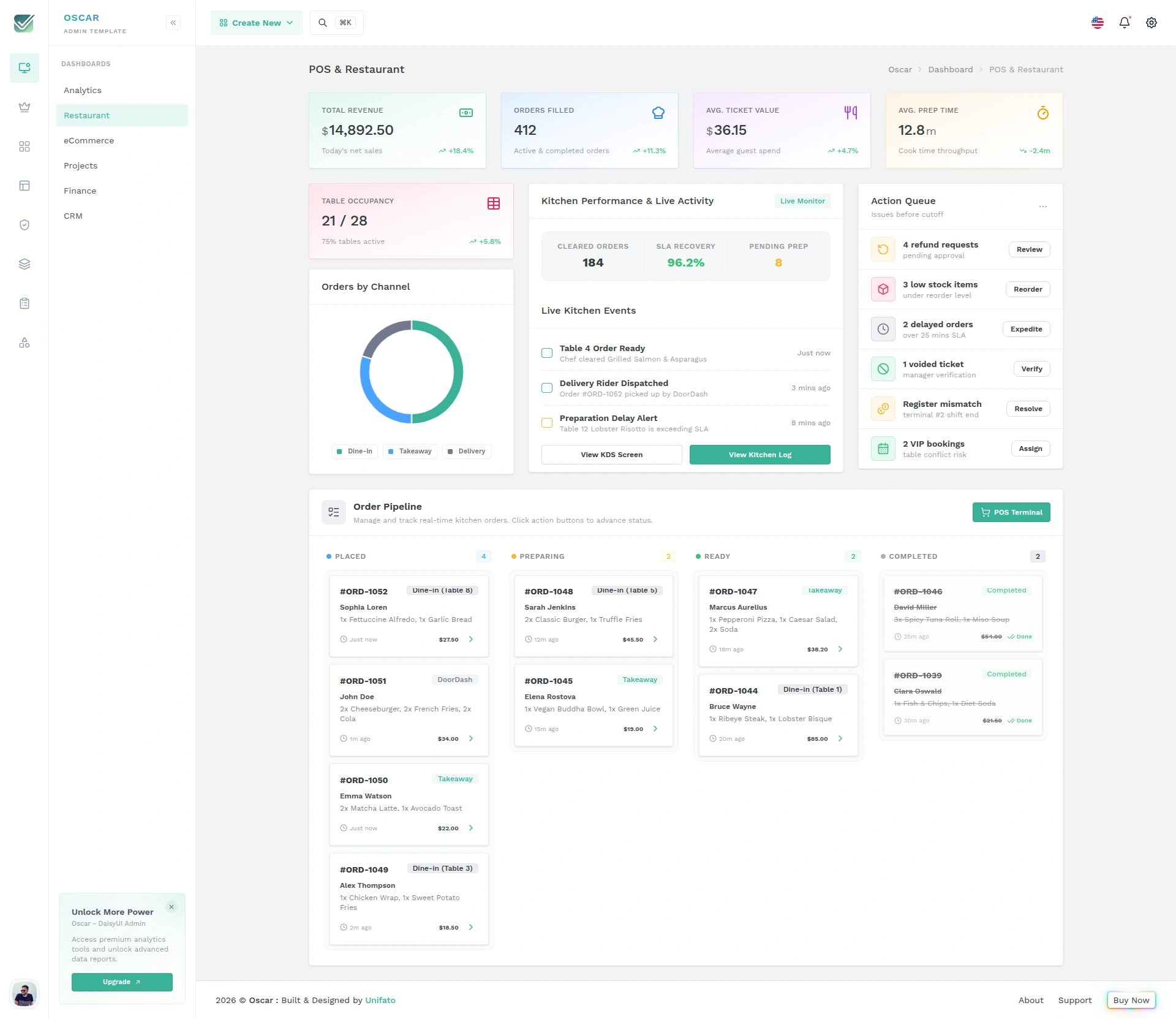
Task: Click View KDS Screen button
Action: point(611,455)
